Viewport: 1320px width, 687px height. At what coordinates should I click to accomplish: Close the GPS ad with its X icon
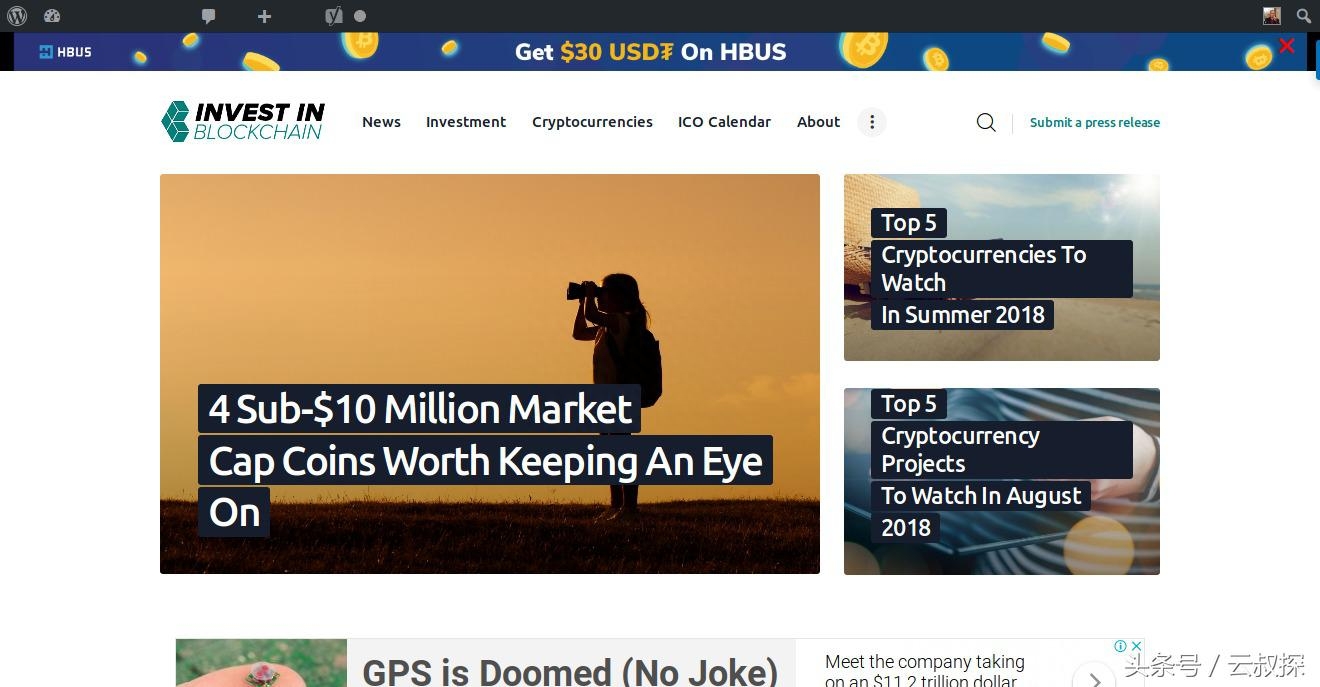coord(1136,646)
